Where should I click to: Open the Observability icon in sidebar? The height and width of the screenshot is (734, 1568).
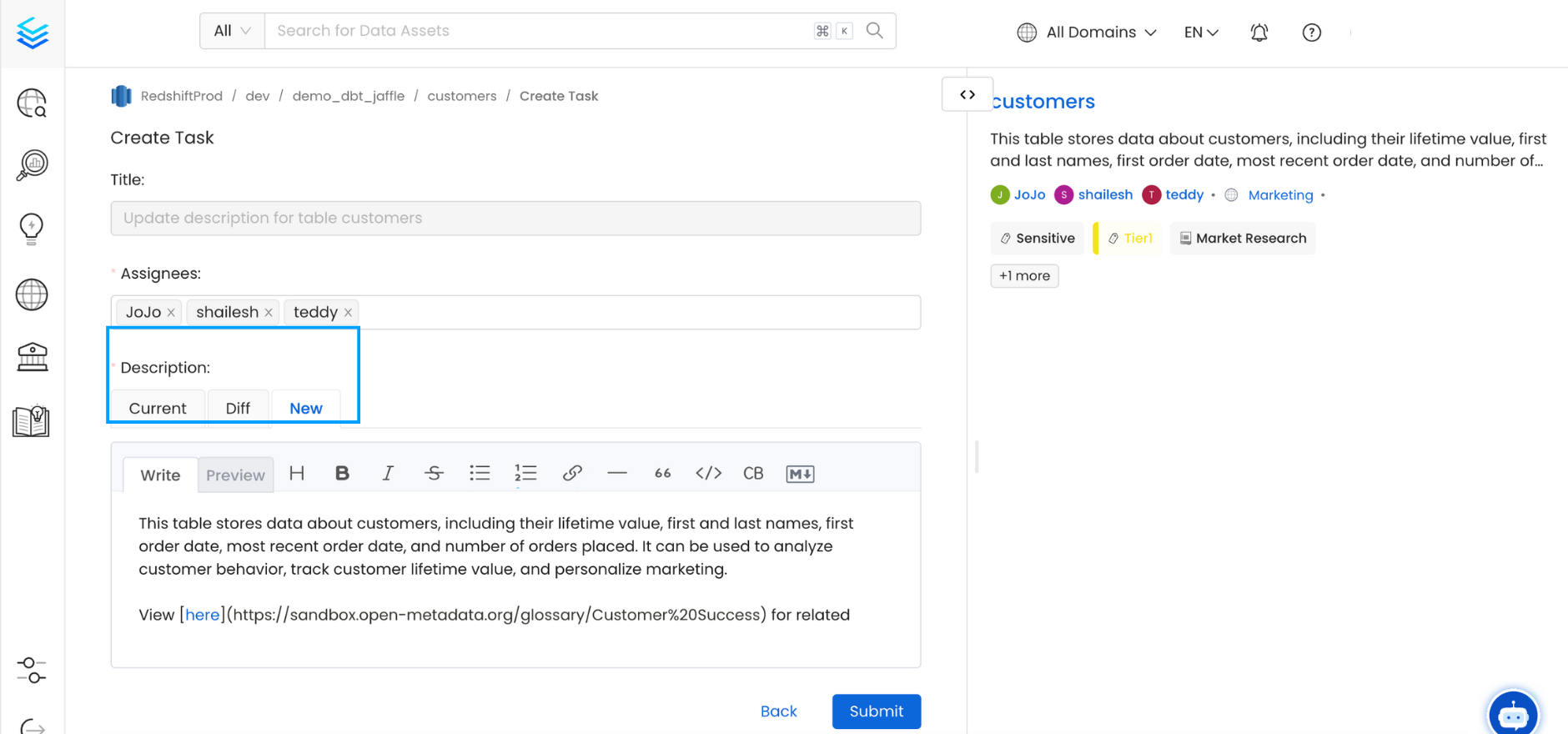pyautogui.click(x=33, y=165)
